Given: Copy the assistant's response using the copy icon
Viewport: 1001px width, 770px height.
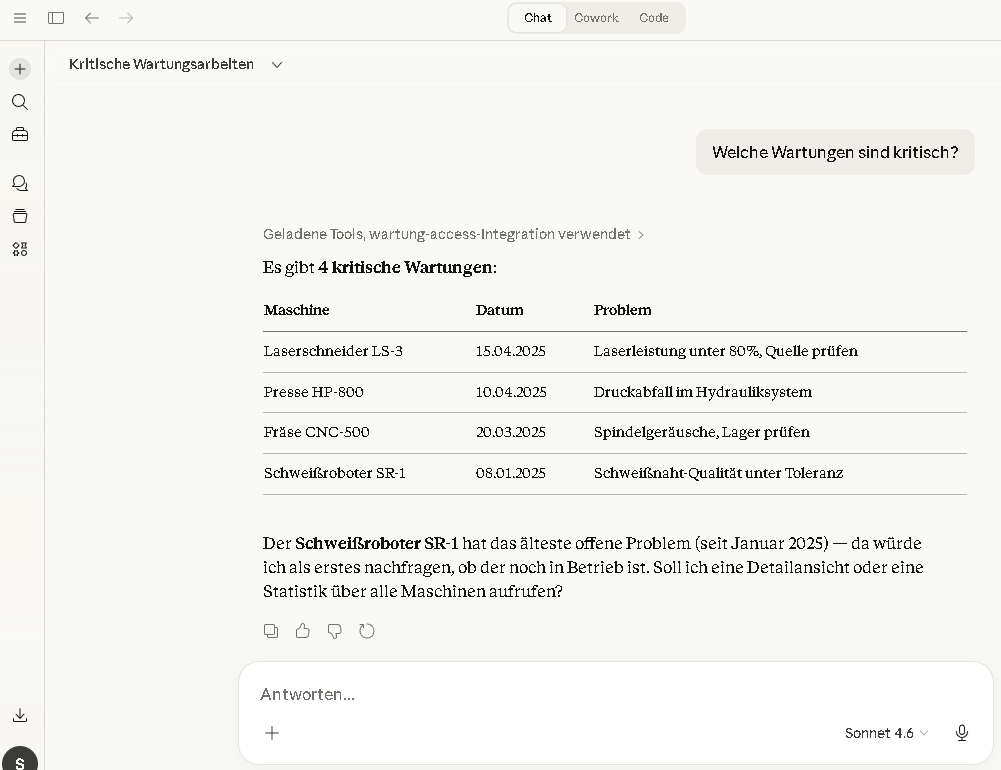Looking at the screenshot, I should click(x=271, y=631).
